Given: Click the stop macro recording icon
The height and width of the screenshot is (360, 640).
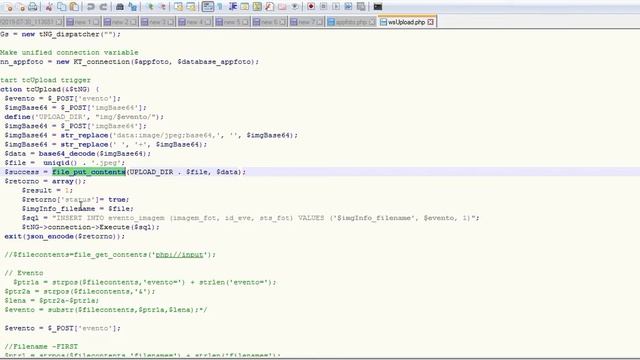Looking at the screenshot, I should pyautogui.click(x=323, y=7).
